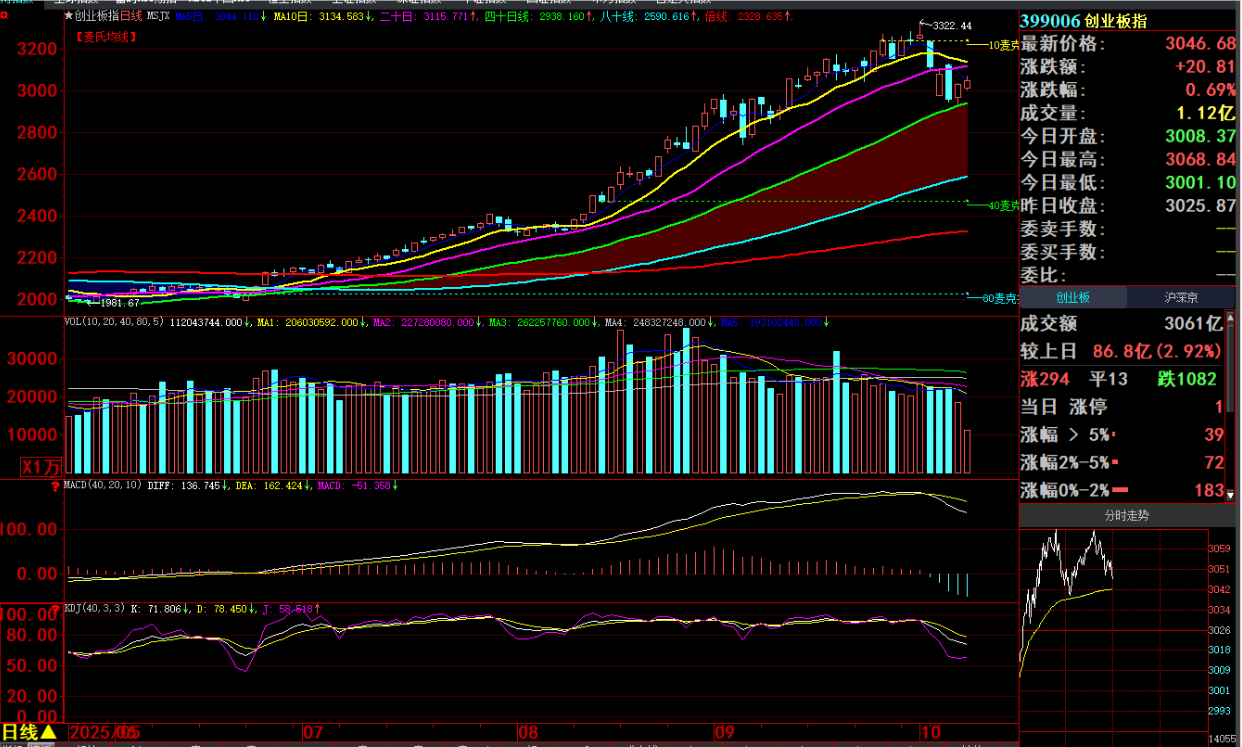Click the star icon before 创业板指日线
Image resolution: width=1242 pixels, height=747 pixels.
pos(68,16)
